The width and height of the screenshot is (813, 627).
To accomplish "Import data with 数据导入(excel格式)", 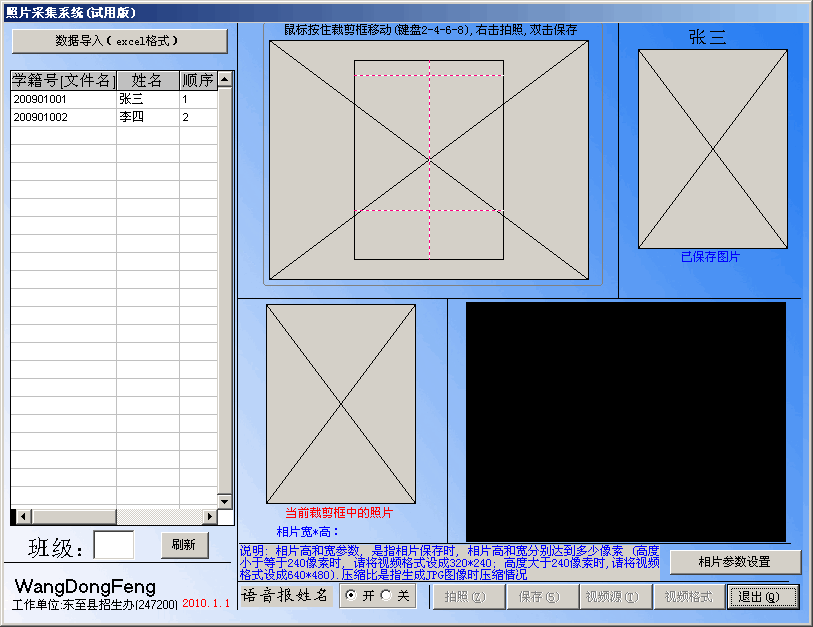I will point(120,41).
